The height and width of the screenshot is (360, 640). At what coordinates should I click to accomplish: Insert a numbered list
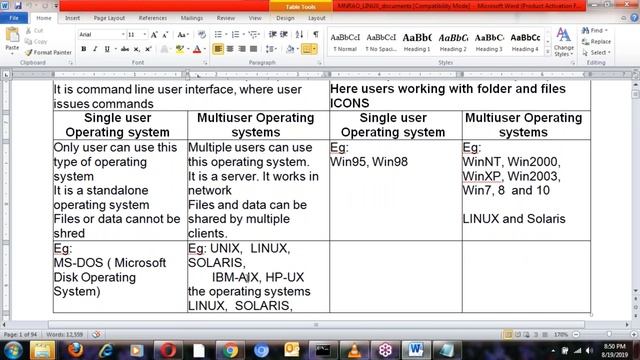[236, 35]
